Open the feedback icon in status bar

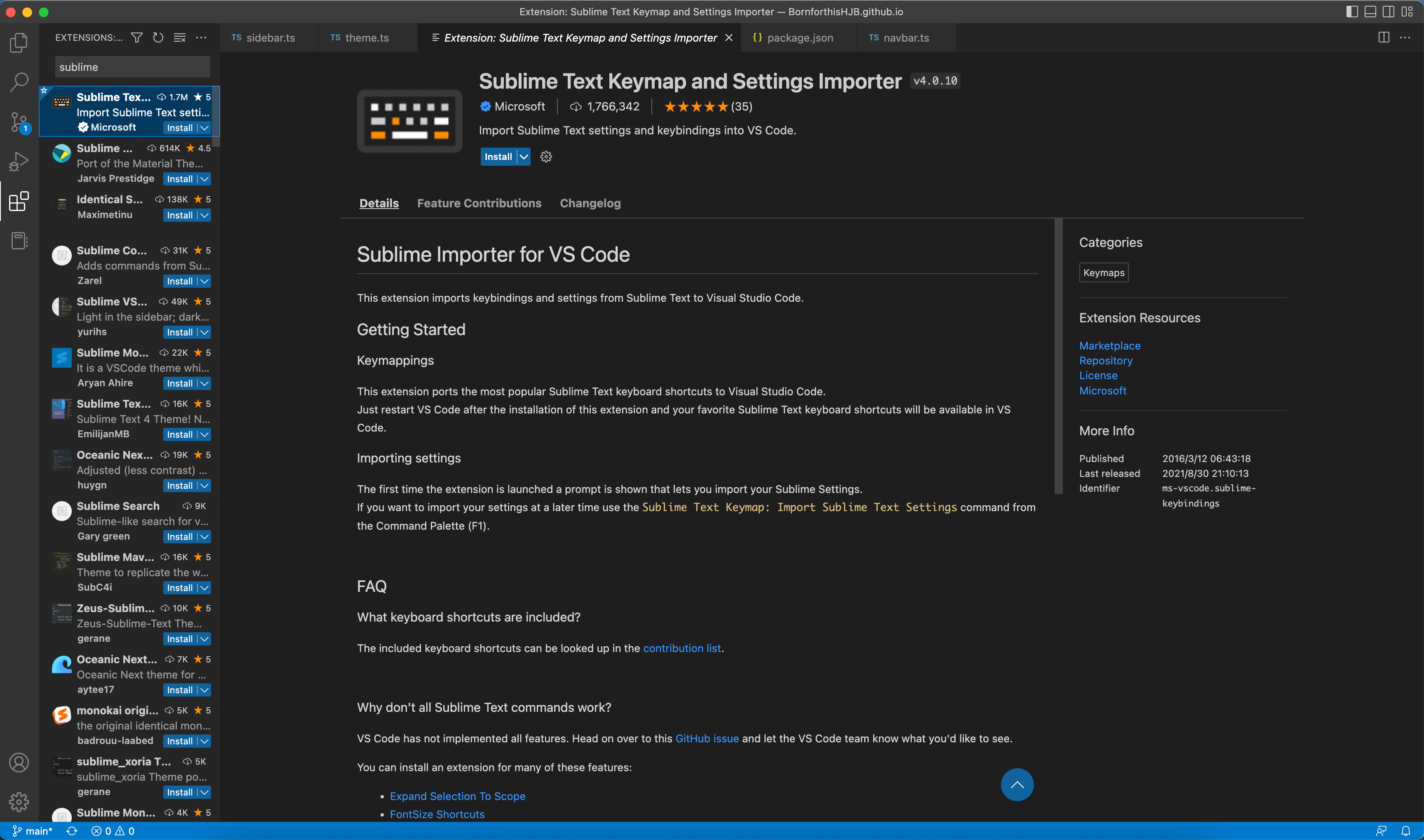pos(1382,831)
